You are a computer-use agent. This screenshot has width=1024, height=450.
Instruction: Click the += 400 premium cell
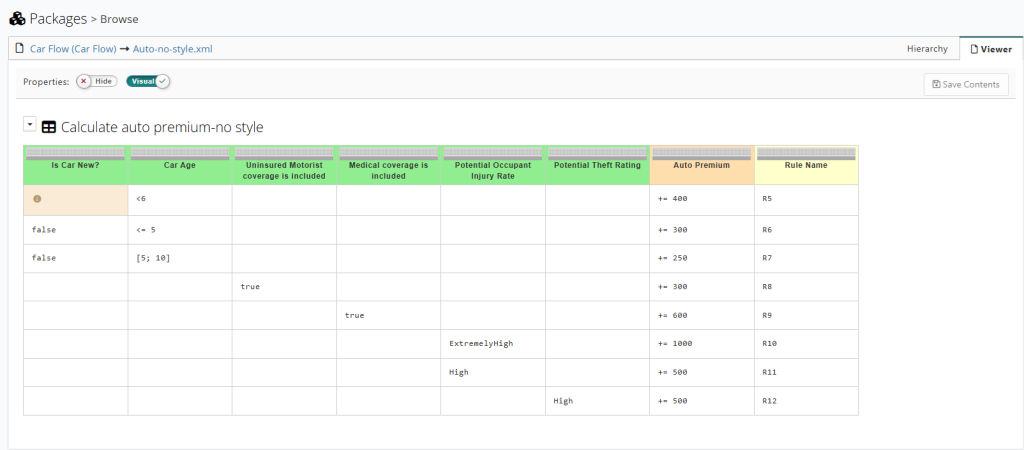point(702,200)
